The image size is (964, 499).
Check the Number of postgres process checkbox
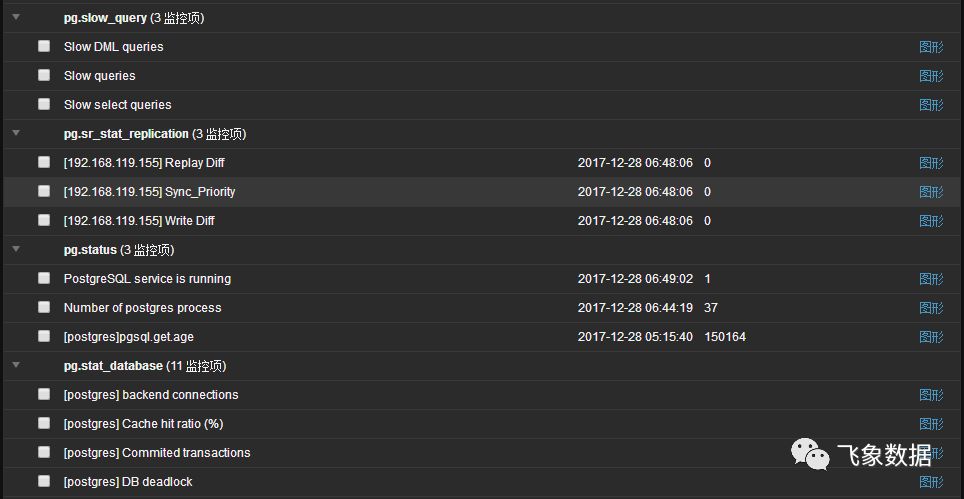(44, 307)
